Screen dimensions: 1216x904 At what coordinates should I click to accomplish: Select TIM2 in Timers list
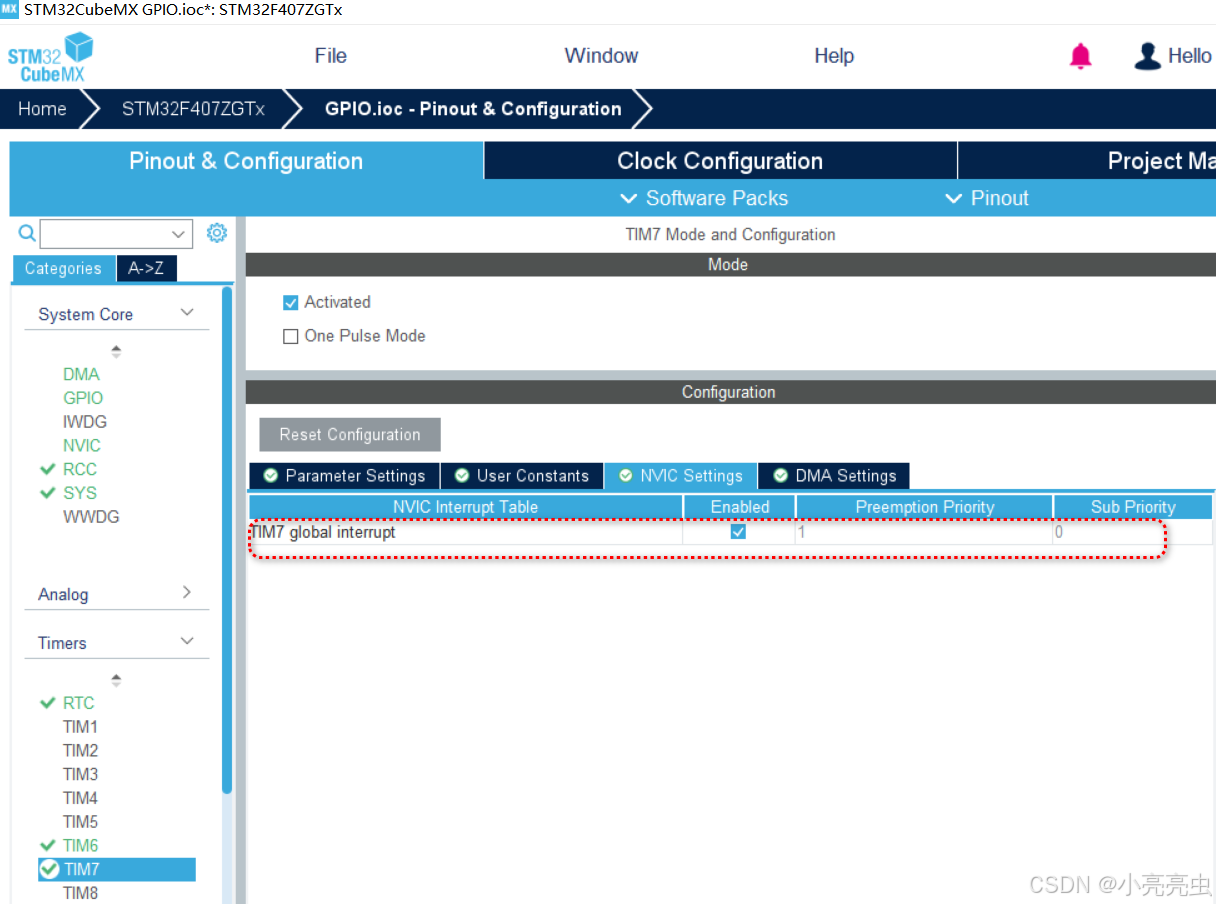point(80,750)
